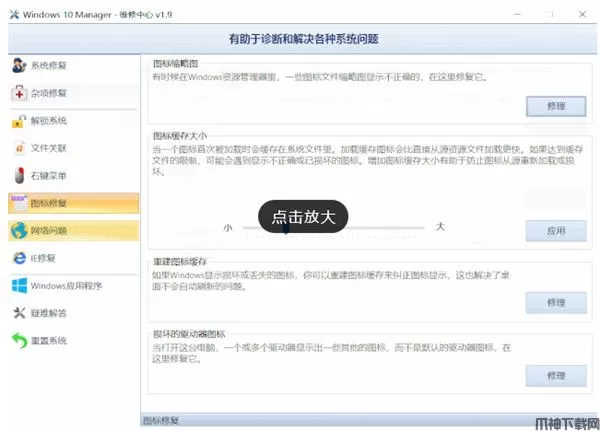Click the 重置系统 green arrow icon
The width and height of the screenshot is (600, 431).
[x=19, y=340]
